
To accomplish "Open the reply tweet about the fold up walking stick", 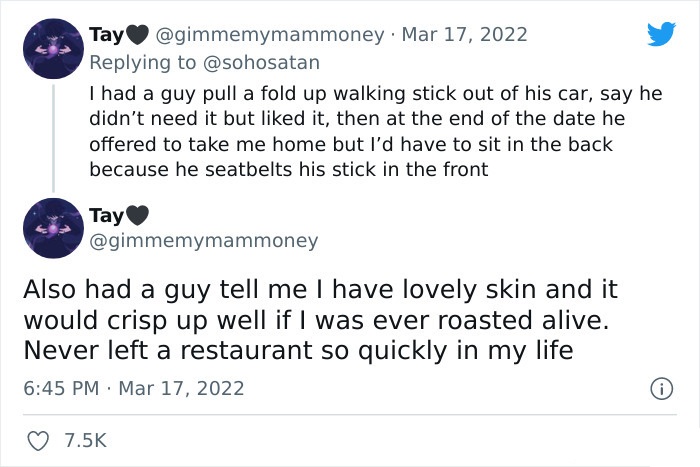I will pos(375,132).
